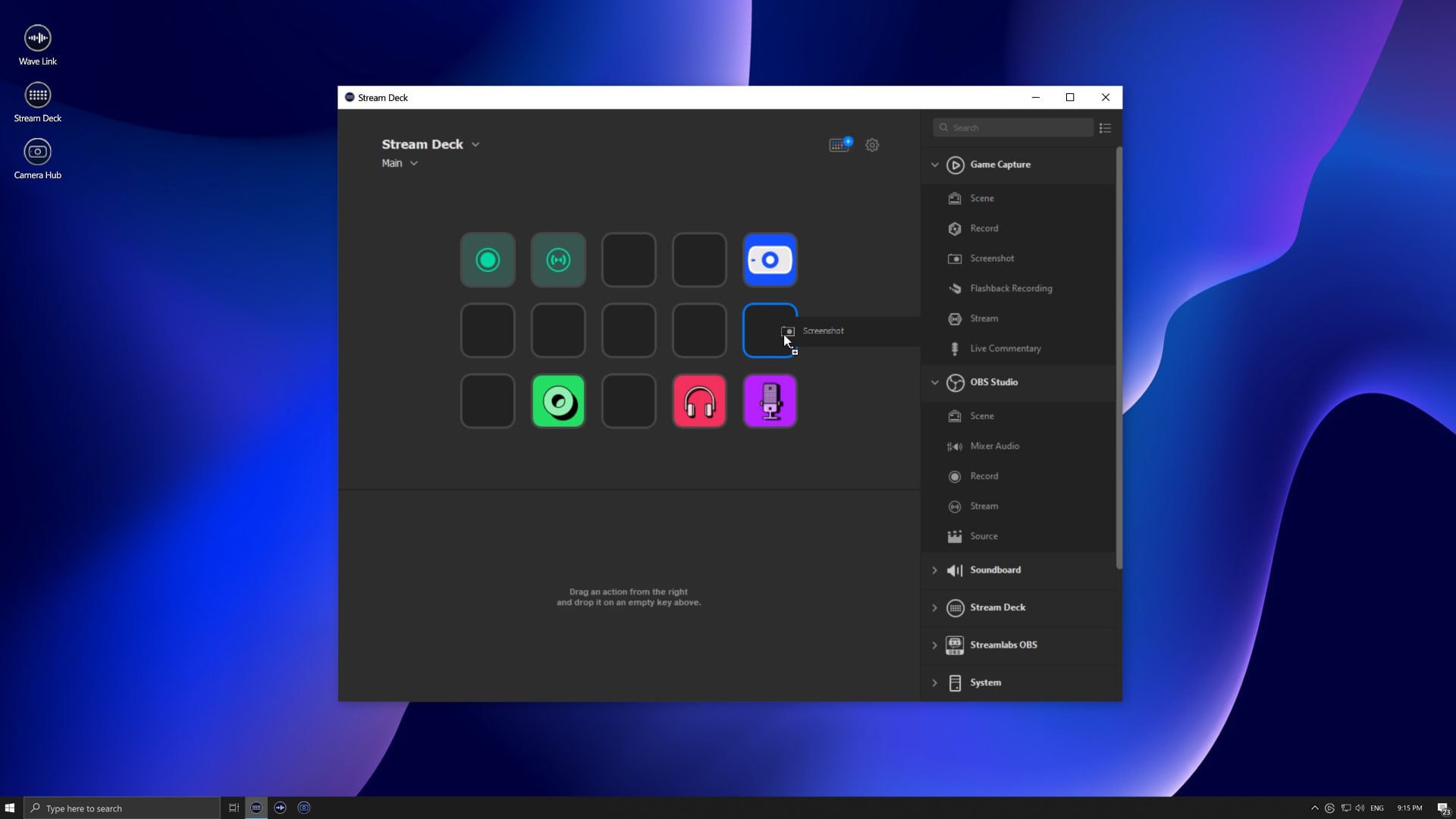This screenshot has height=819, width=1456.
Task: Click the green Voicemeeter icon on Stream Deck
Action: point(558,400)
